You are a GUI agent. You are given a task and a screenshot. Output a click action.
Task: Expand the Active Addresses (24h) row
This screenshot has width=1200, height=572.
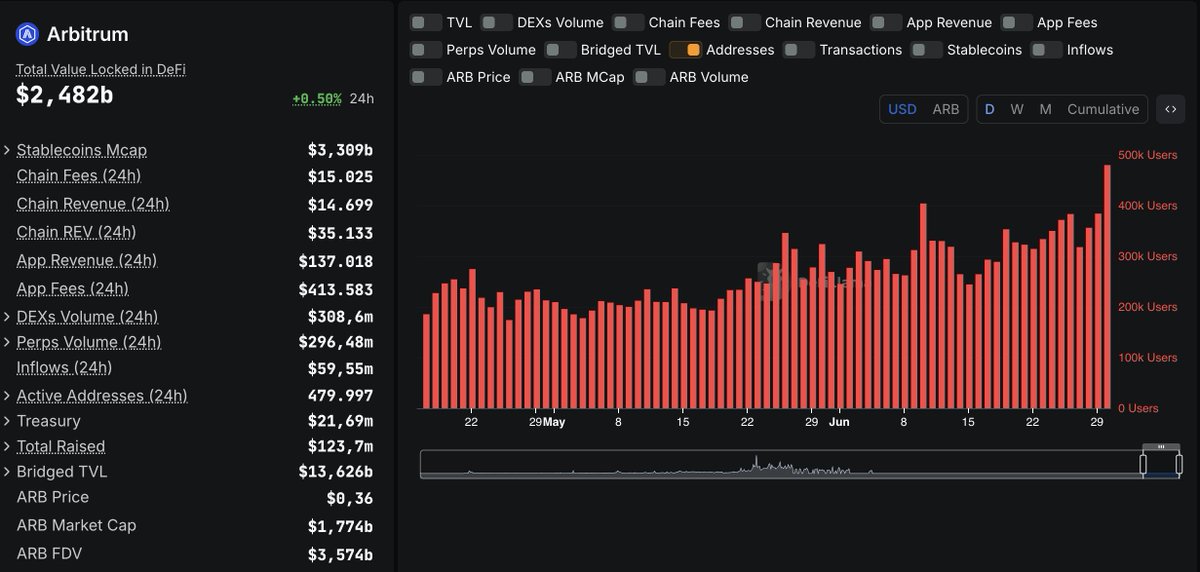8,396
